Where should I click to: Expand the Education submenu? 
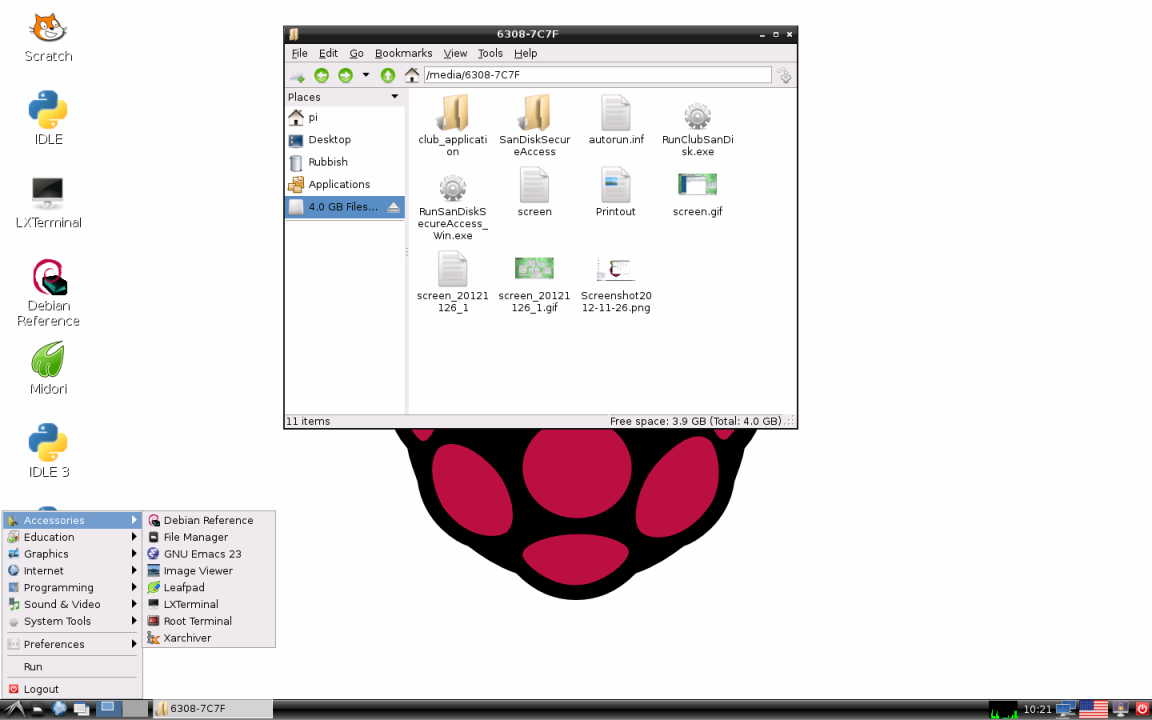click(x=72, y=537)
